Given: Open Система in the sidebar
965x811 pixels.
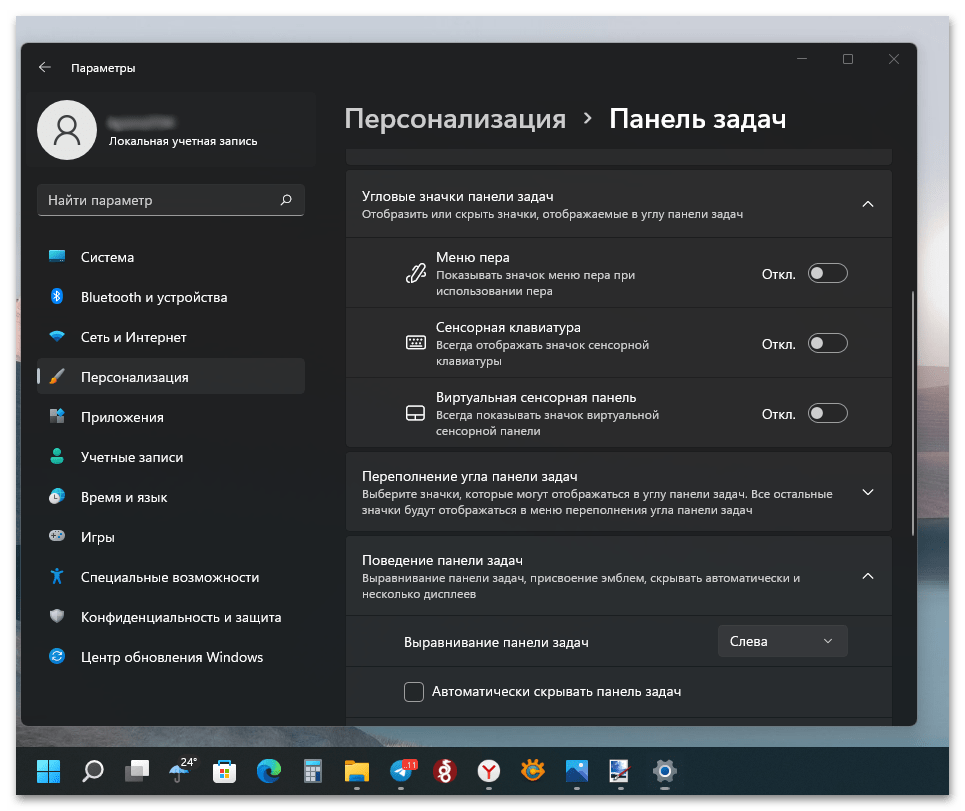Looking at the screenshot, I should click(x=107, y=257).
